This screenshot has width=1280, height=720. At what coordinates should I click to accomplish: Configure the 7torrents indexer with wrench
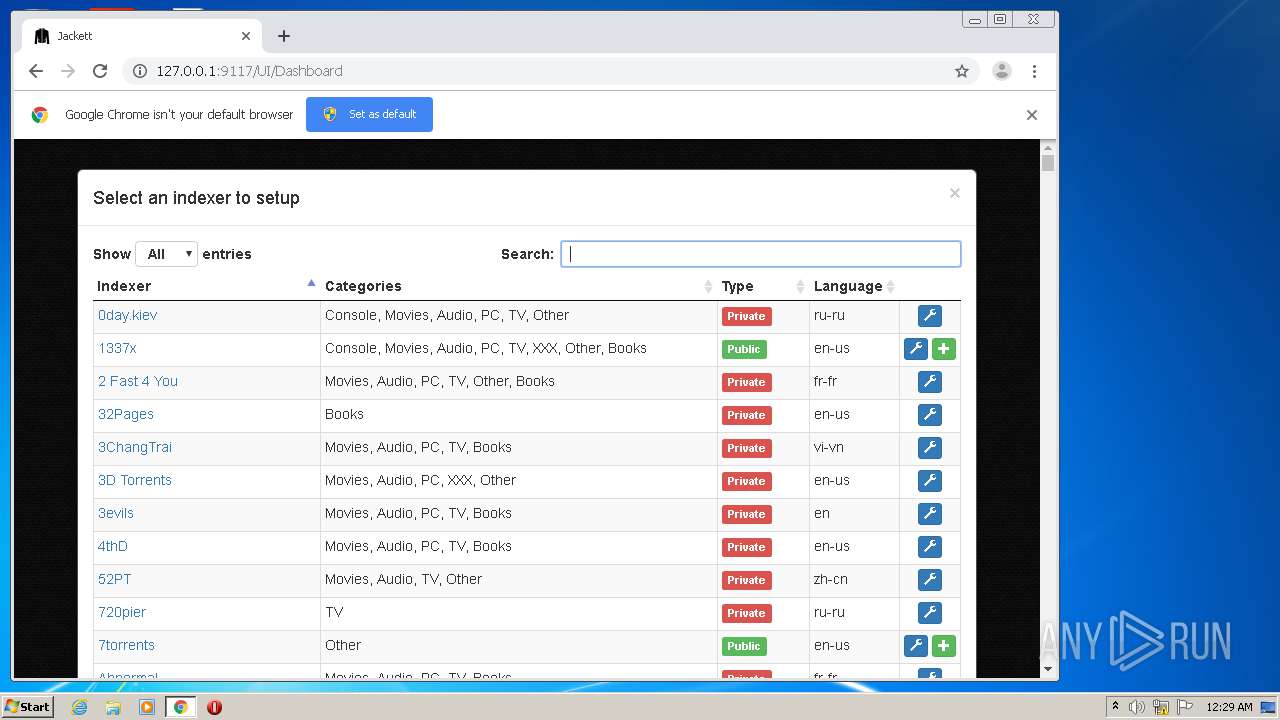pyautogui.click(x=916, y=646)
